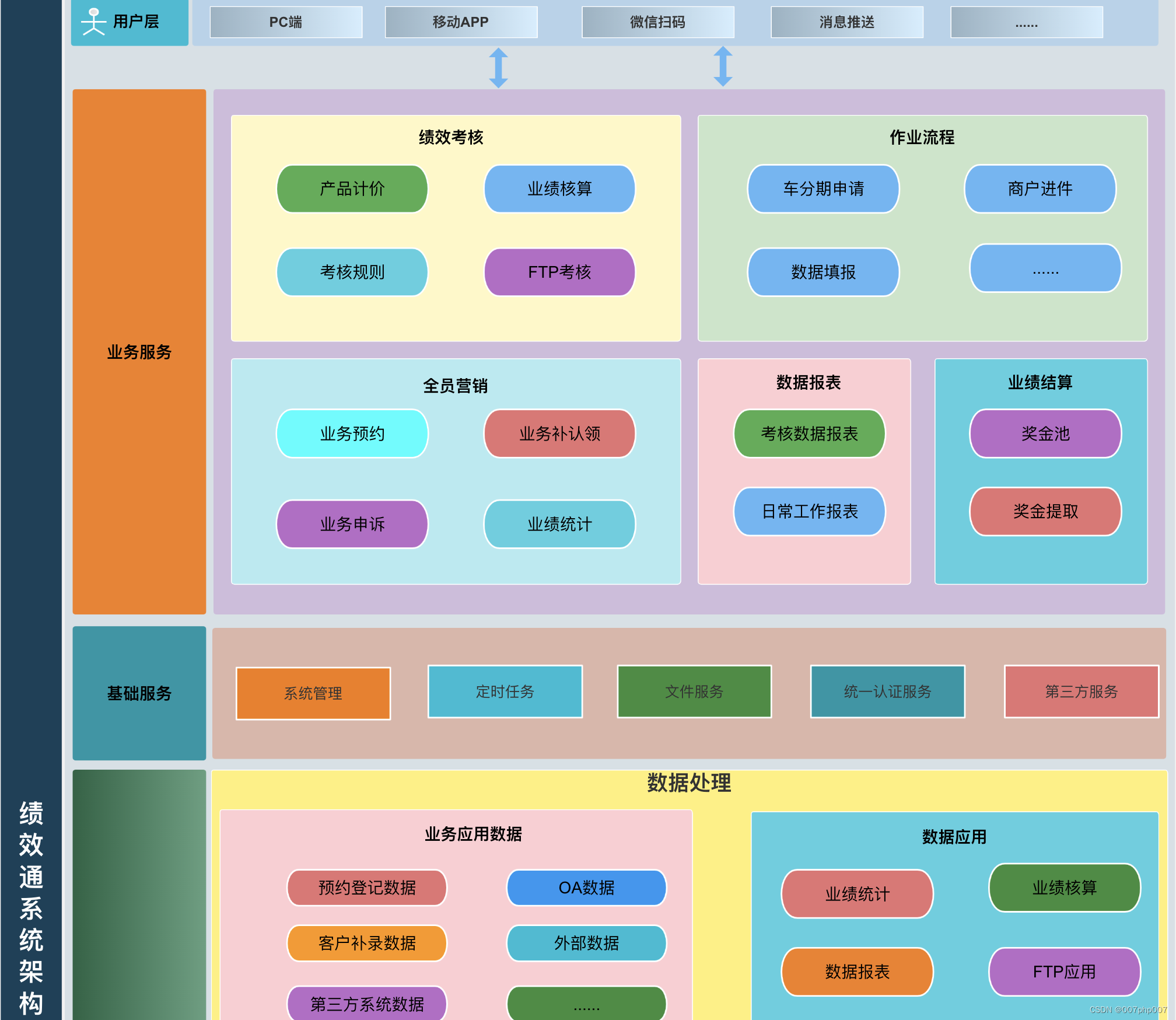Click the vertical 绩效通系统架构 title
The width and height of the screenshot is (1176, 1020).
[x=31, y=908]
